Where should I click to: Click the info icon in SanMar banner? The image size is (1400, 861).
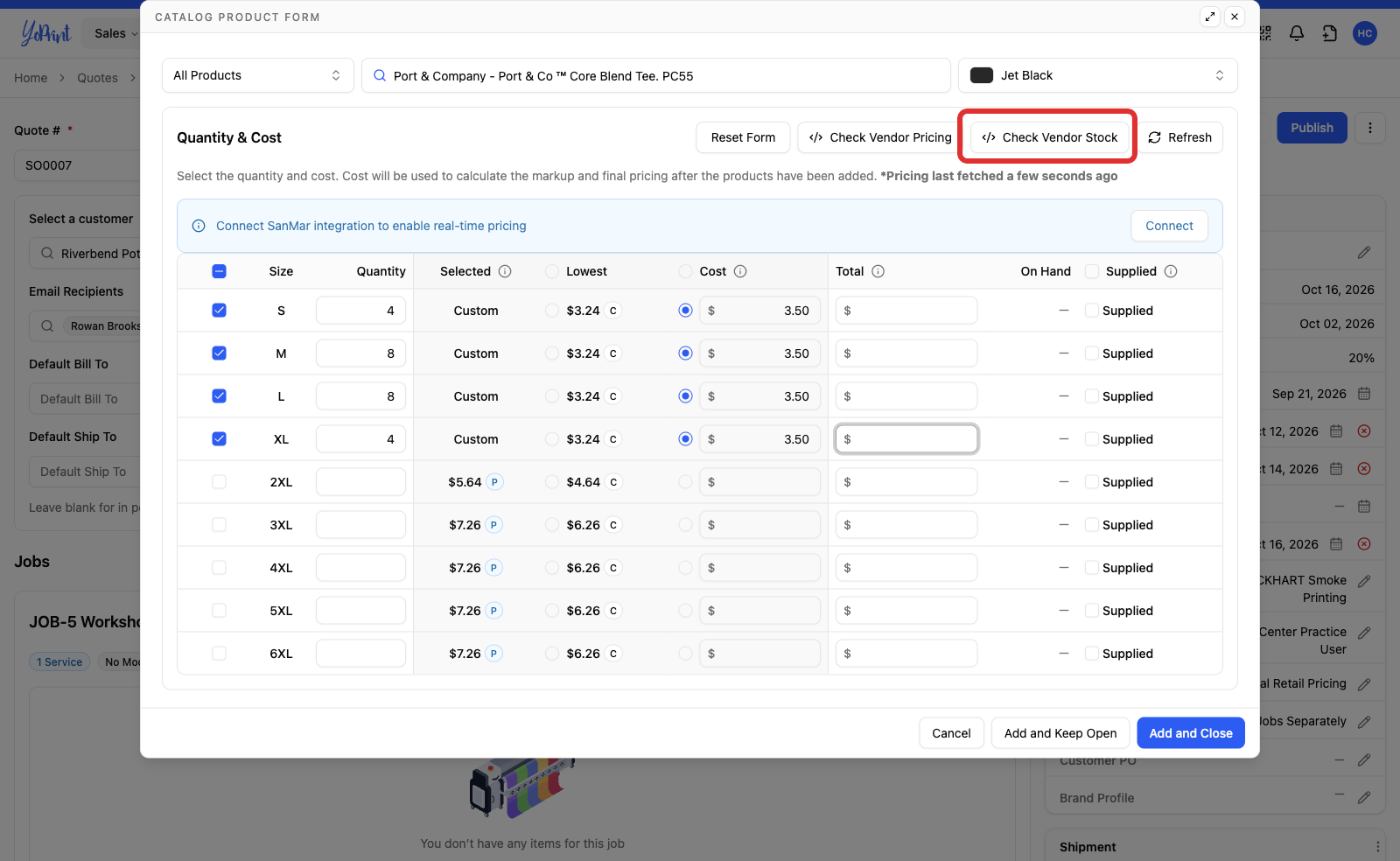tap(199, 226)
